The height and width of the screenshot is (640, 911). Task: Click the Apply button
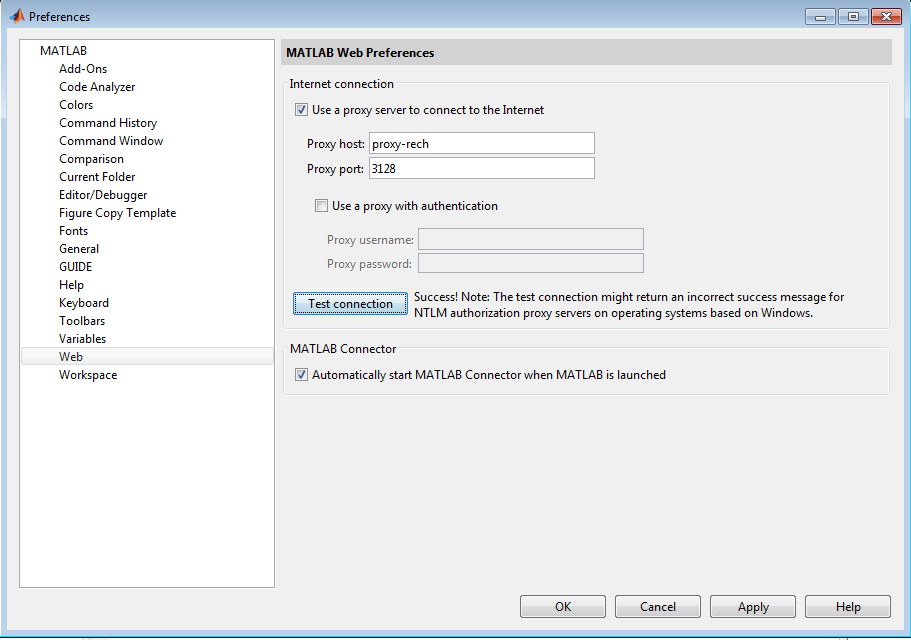pos(753,606)
